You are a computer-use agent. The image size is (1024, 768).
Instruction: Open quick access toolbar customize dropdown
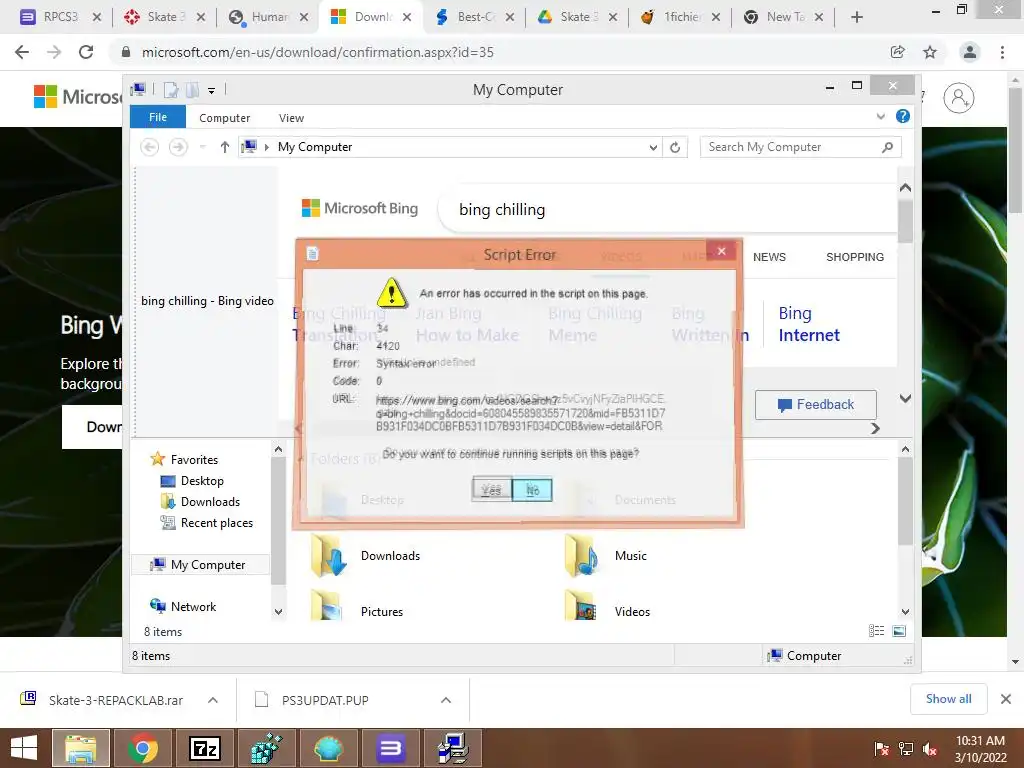(x=212, y=90)
